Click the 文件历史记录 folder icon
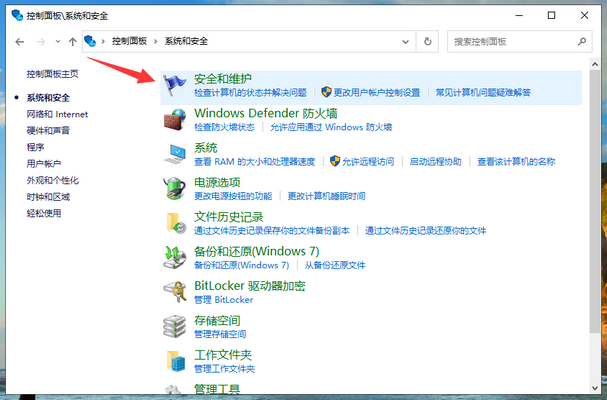Screen dimensions: 607x400 coord(175,222)
